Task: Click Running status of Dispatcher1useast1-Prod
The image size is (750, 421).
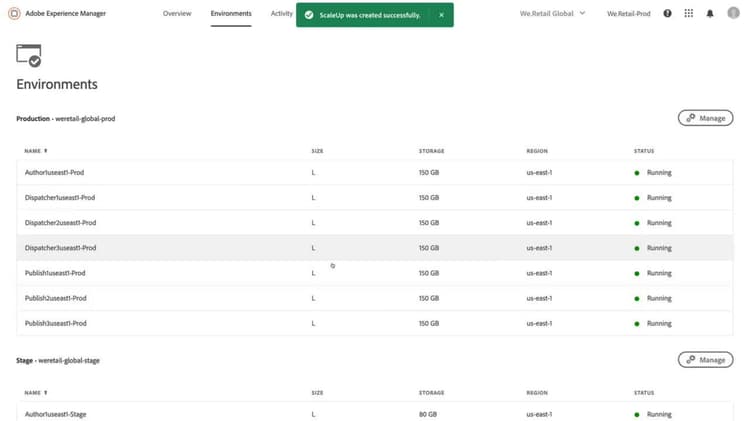Action: (x=653, y=198)
